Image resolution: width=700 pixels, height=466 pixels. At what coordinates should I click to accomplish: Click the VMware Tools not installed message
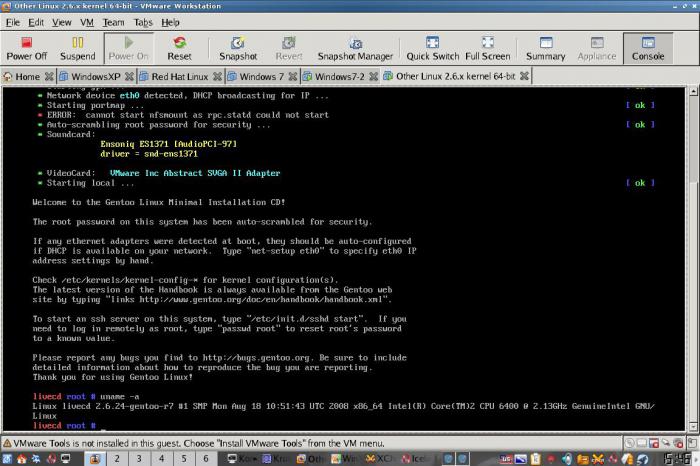coord(199,444)
